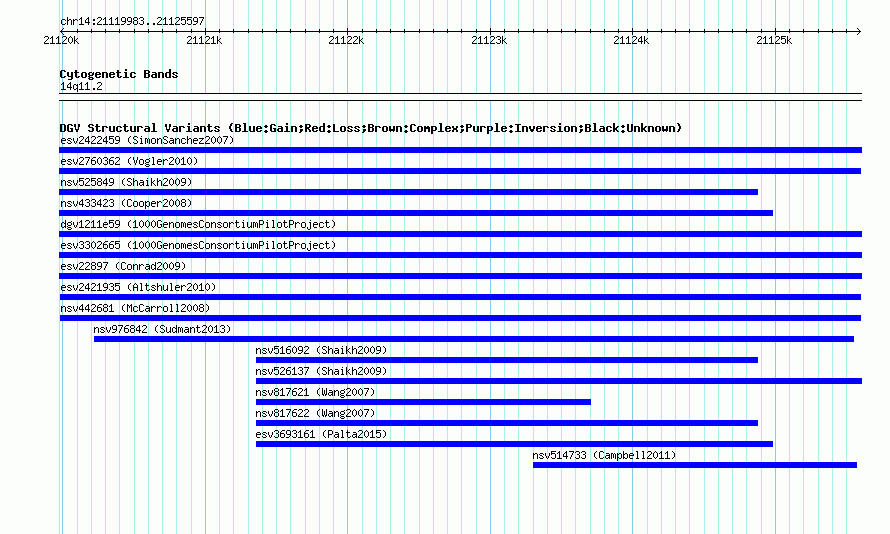Click the blue bar under nsv526137
The width and height of the screenshot is (890, 534).
pyautogui.click(x=559, y=381)
